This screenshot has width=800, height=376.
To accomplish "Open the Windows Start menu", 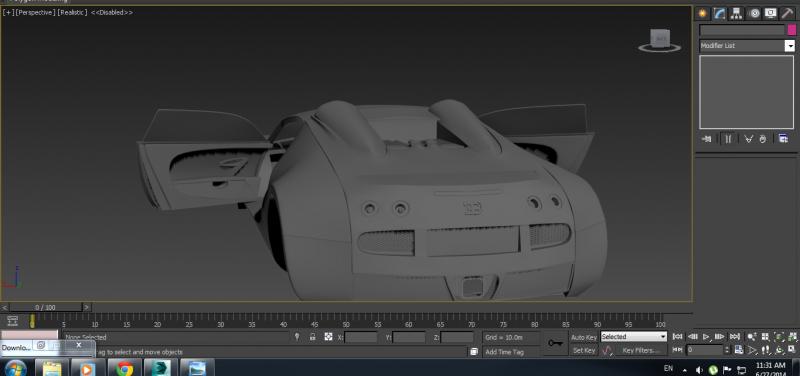I will click(x=15, y=368).
